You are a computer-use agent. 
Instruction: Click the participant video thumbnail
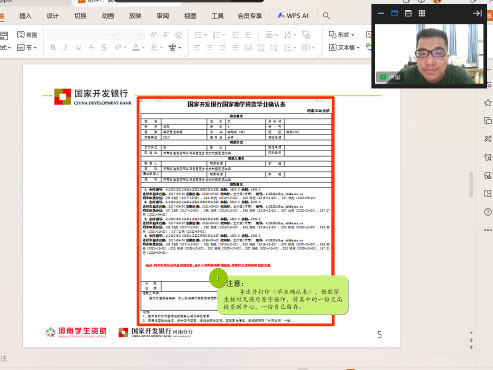(429, 54)
